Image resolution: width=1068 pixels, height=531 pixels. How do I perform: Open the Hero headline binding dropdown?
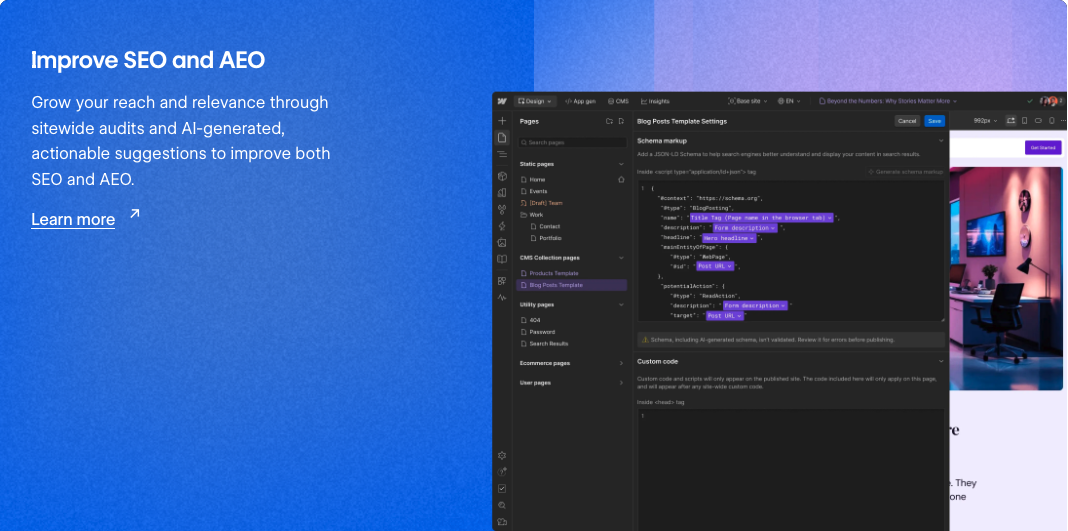pyautogui.click(x=729, y=238)
